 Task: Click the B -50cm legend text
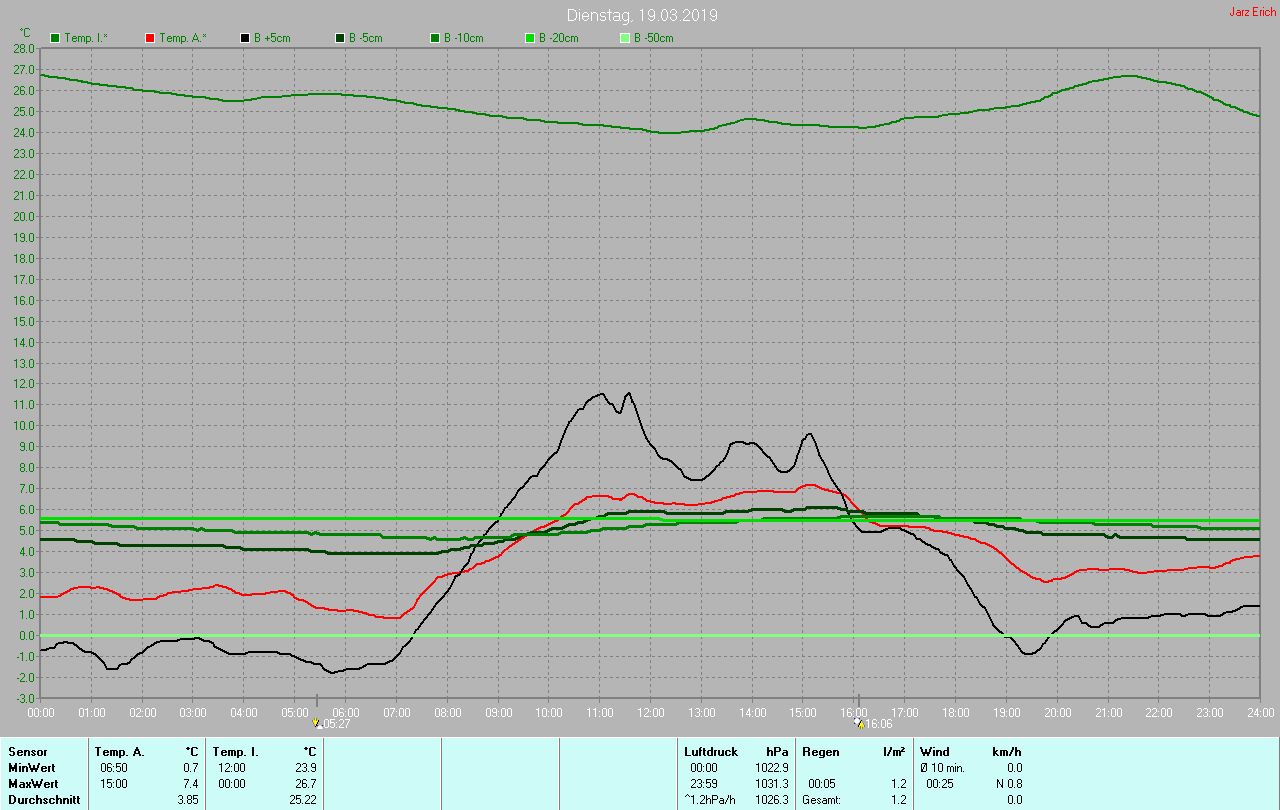(654, 38)
